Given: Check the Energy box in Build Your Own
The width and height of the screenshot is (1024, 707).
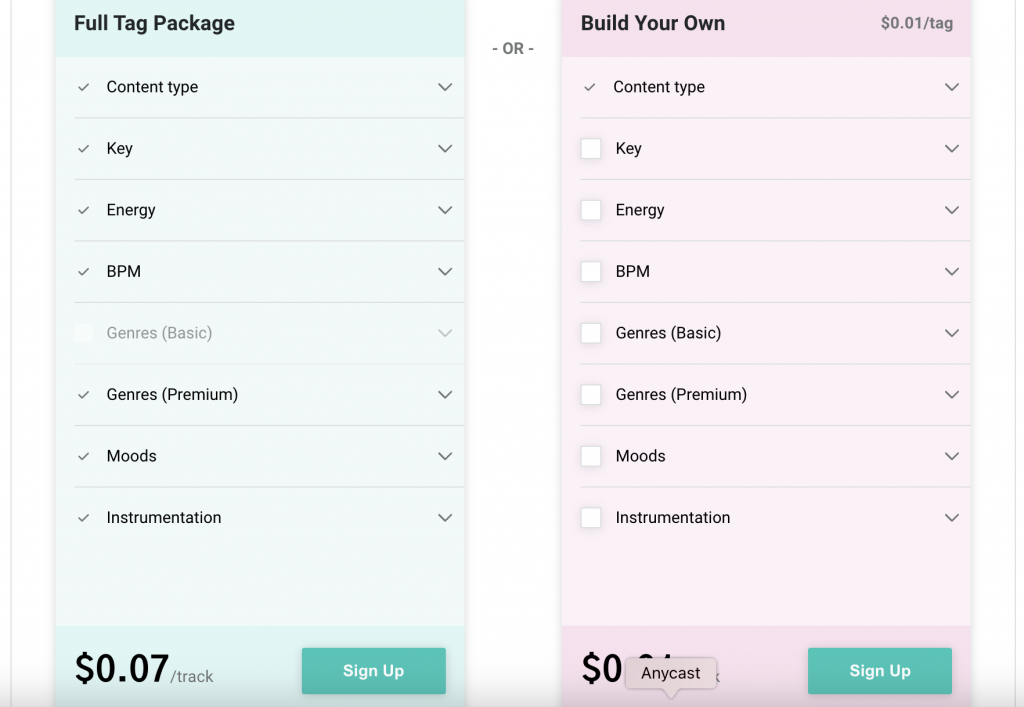Looking at the screenshot, I should point(591,210).
